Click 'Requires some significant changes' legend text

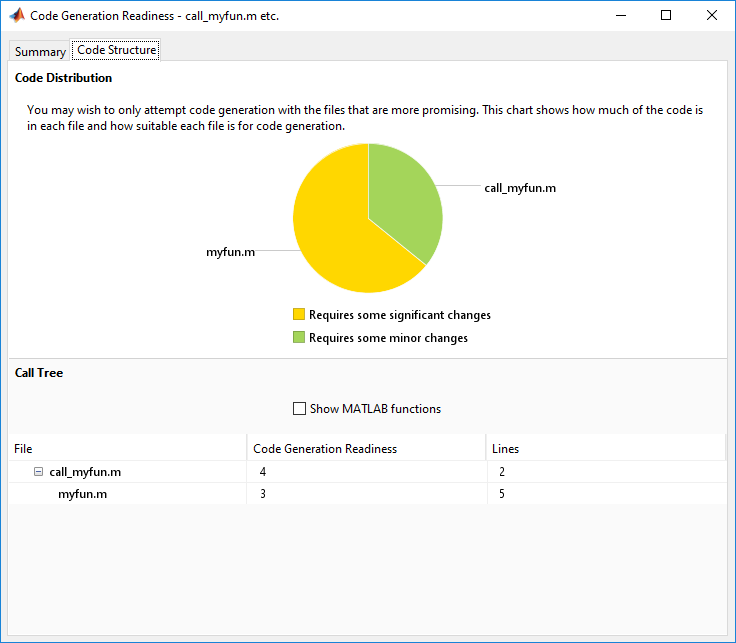coord(400,315)
